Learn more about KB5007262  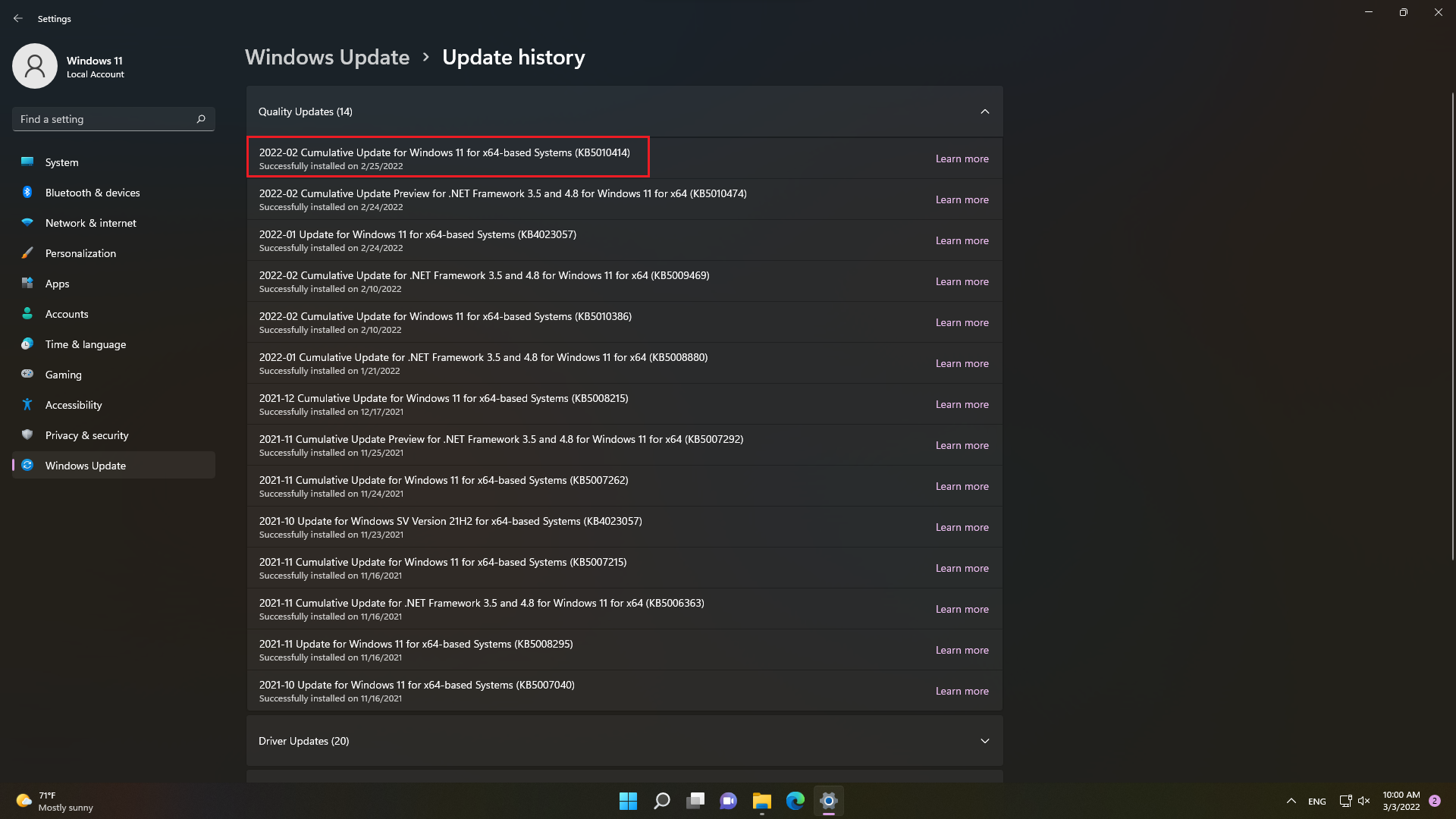click(962, 486)
